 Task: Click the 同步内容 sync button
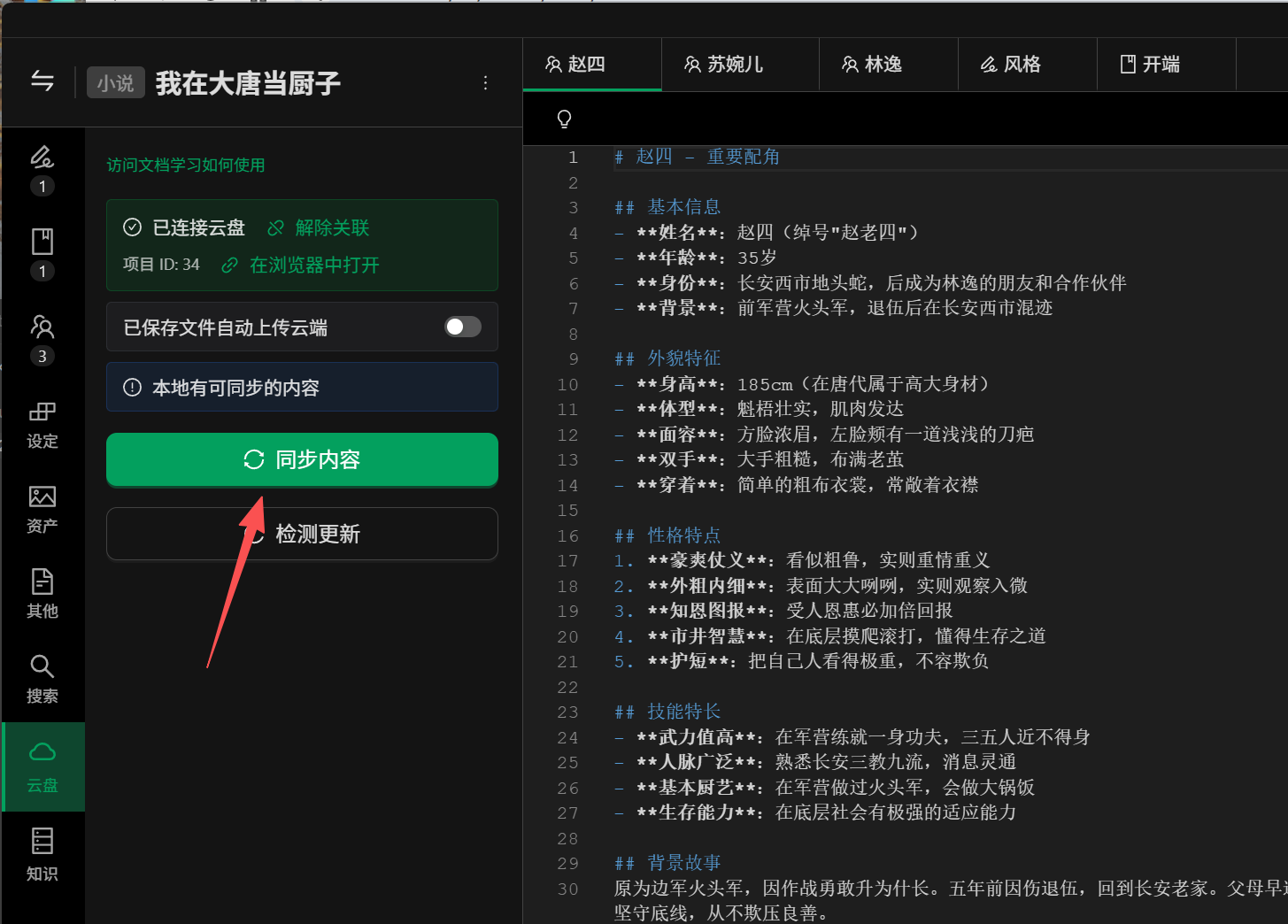tap(302, 459)
